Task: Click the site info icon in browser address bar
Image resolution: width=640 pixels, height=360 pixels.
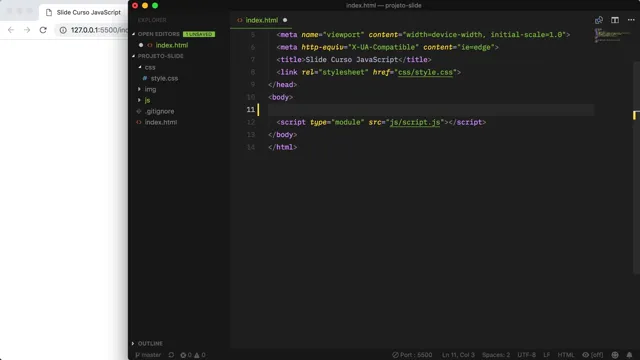Action: (x=63, y=30)
